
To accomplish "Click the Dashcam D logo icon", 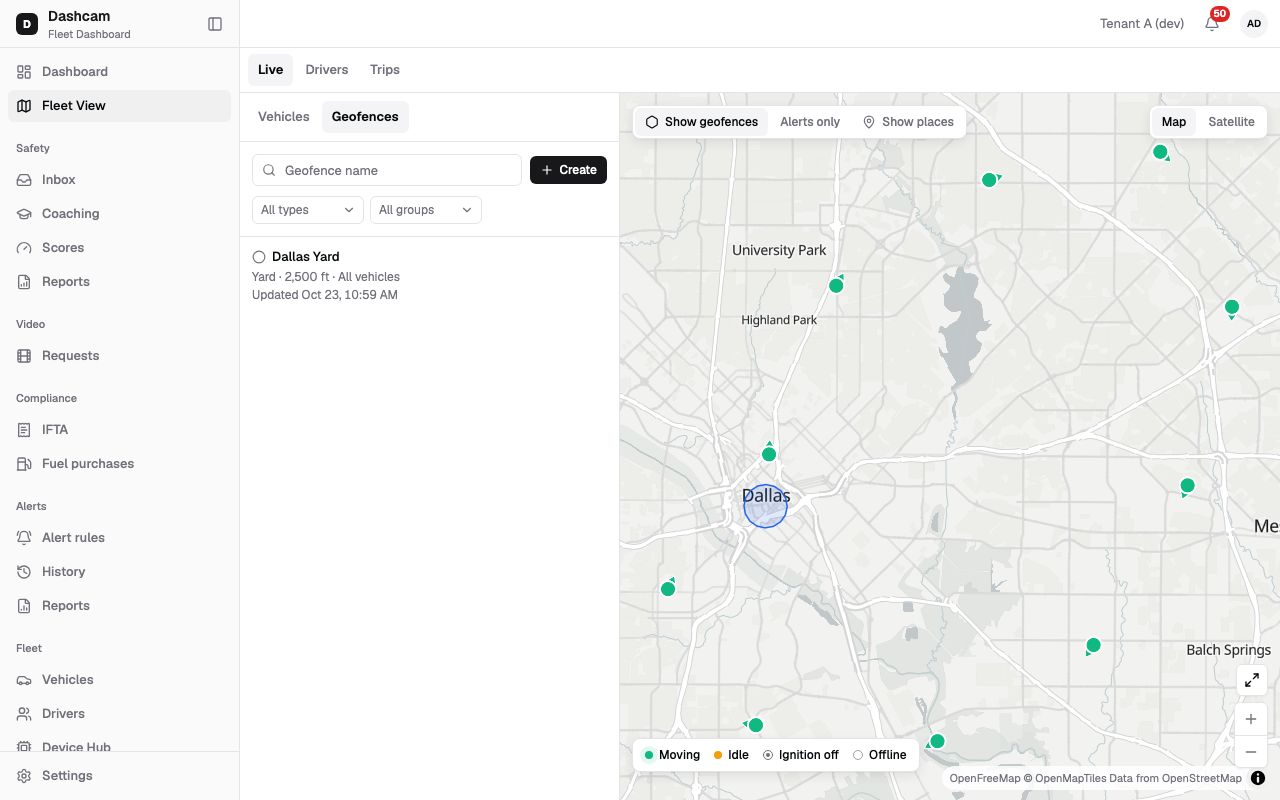I will coord(27,24).
